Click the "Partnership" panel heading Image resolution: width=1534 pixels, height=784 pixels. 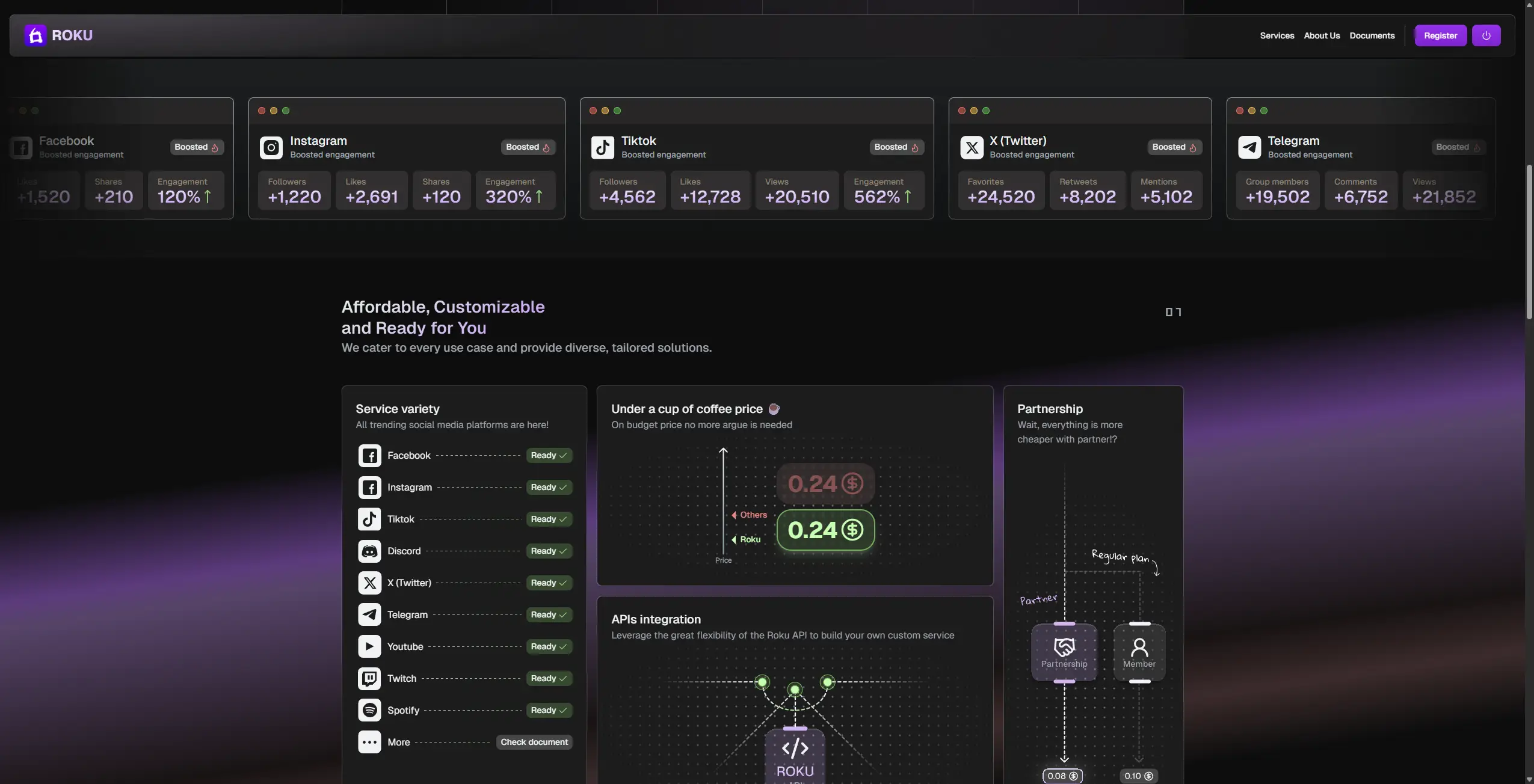pyautogui.click(x=1050, y=409)
